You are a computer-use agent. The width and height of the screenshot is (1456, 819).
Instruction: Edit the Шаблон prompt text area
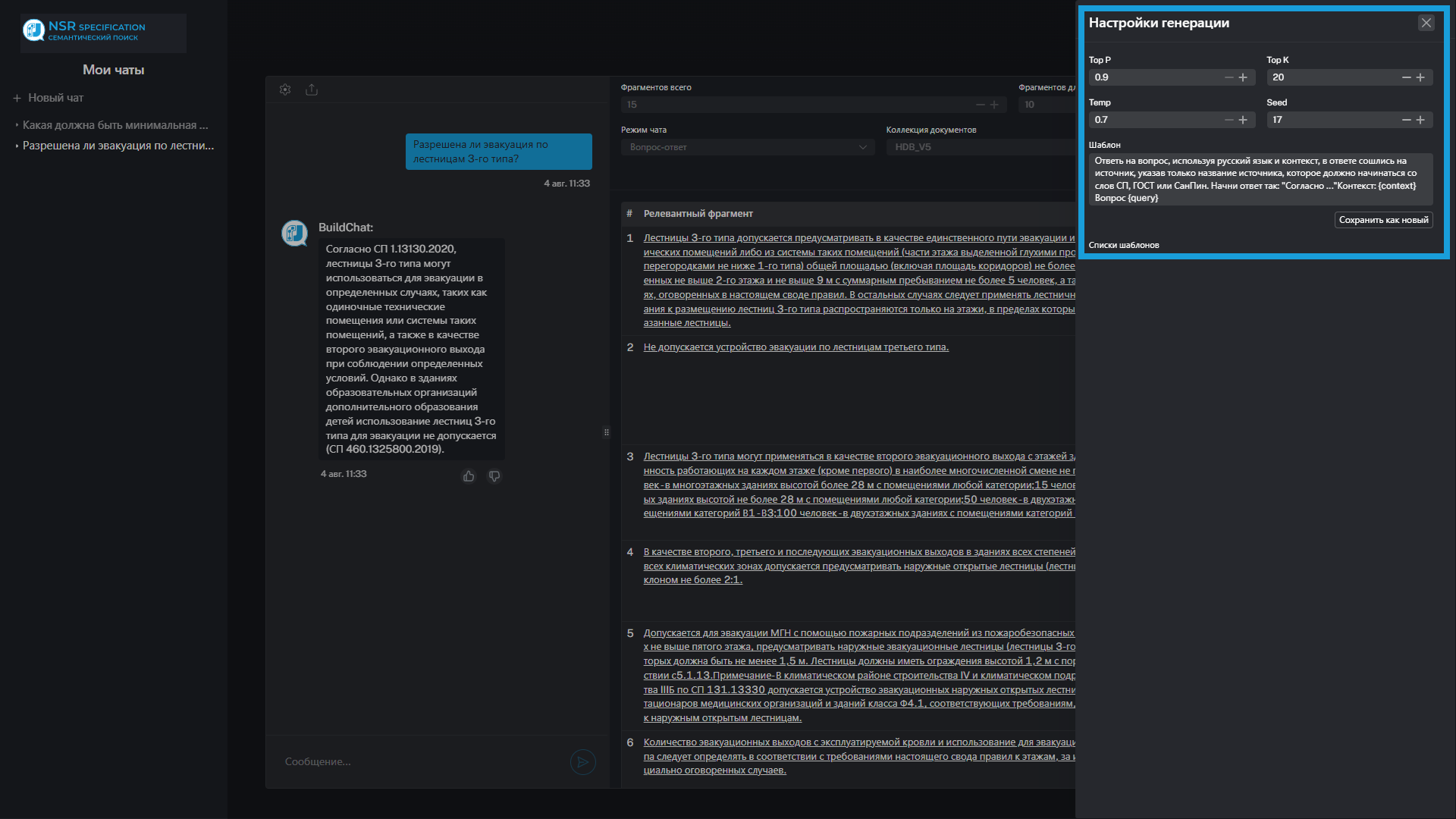(x=1260, y=179)
